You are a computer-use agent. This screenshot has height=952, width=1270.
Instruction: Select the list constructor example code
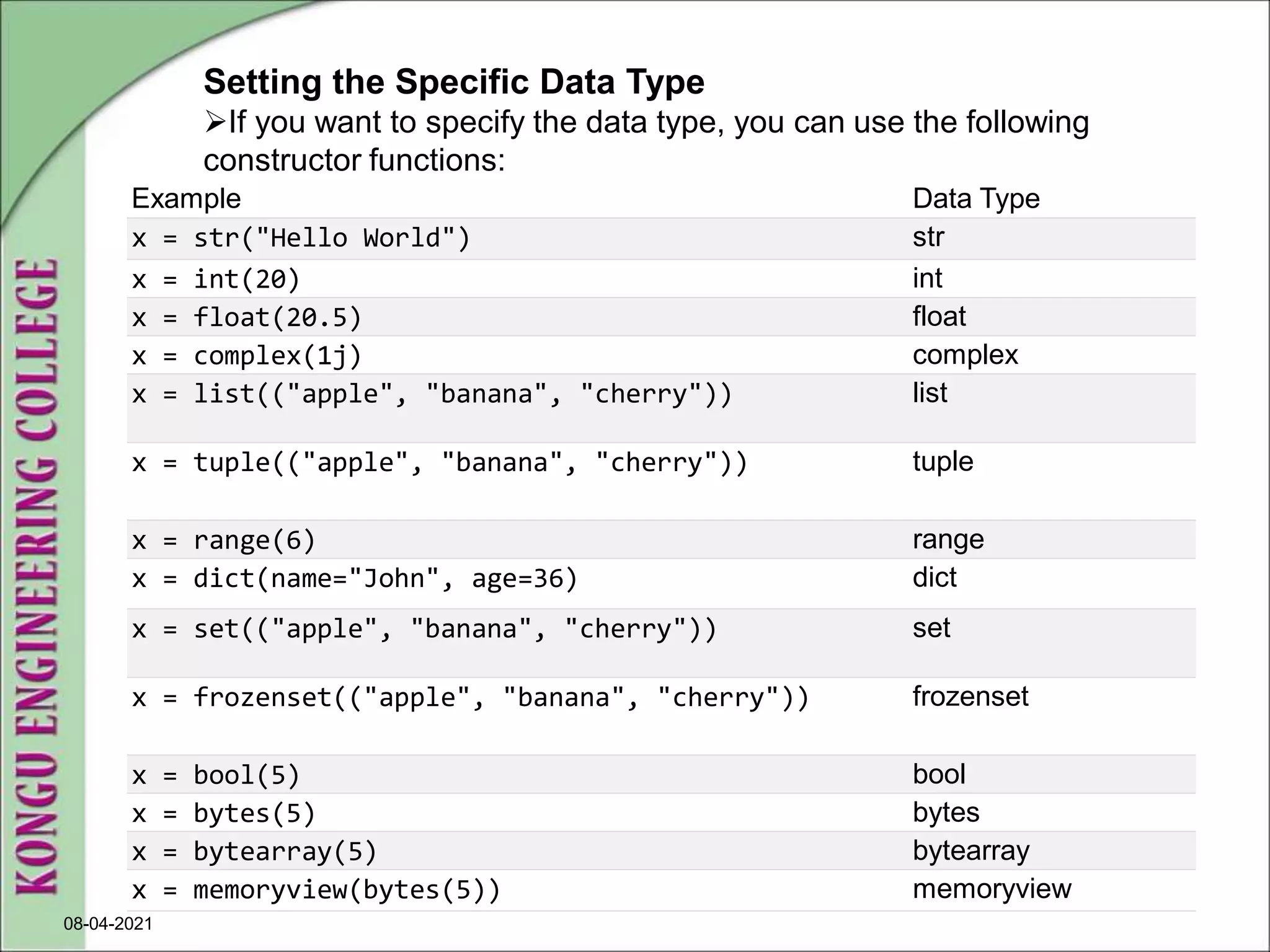coord(432,395)
